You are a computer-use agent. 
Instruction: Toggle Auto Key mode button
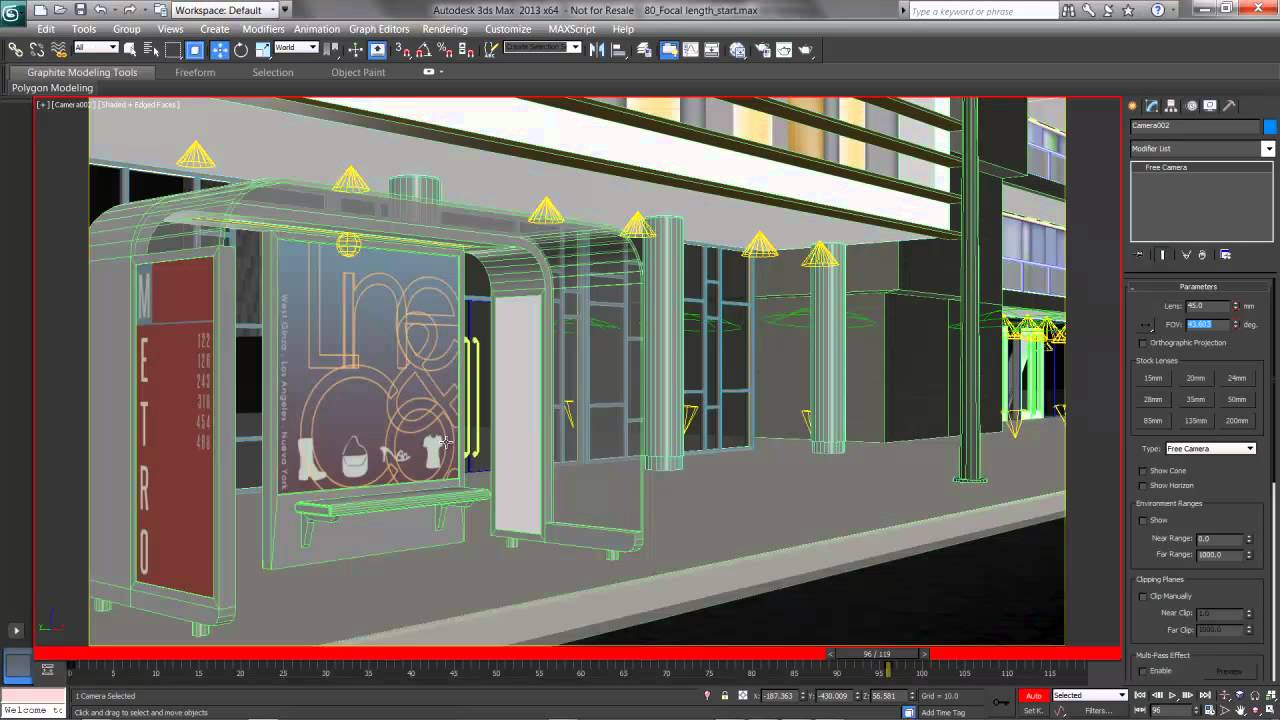tap(1034, 695)
